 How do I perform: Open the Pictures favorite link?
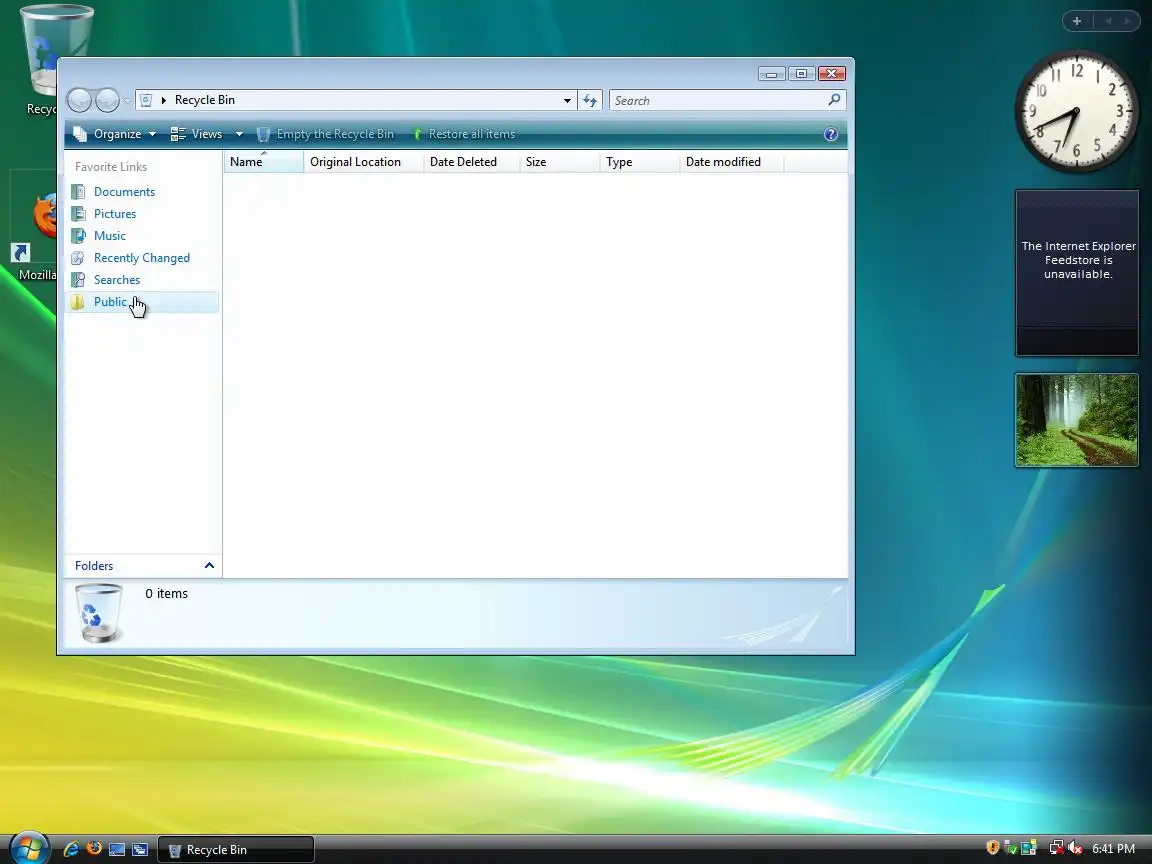(x=115, y=214)
